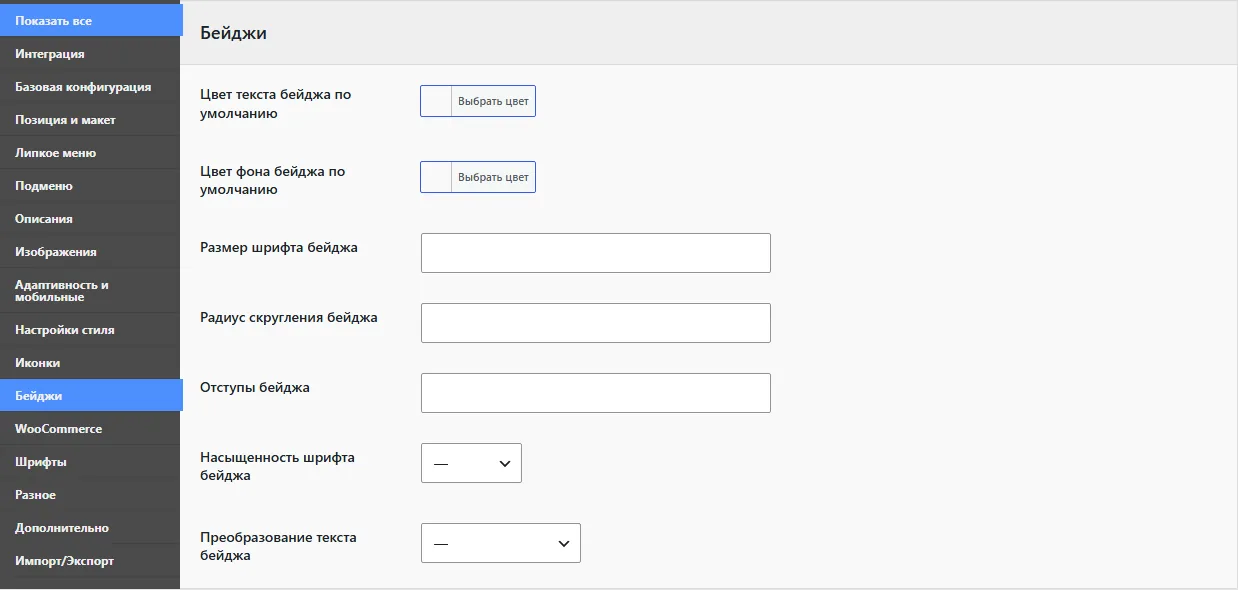The width and height of the screenshot is (1238, 590).
Task: Click into the «Отступы бейджа» field
Action: pos(596,393)
